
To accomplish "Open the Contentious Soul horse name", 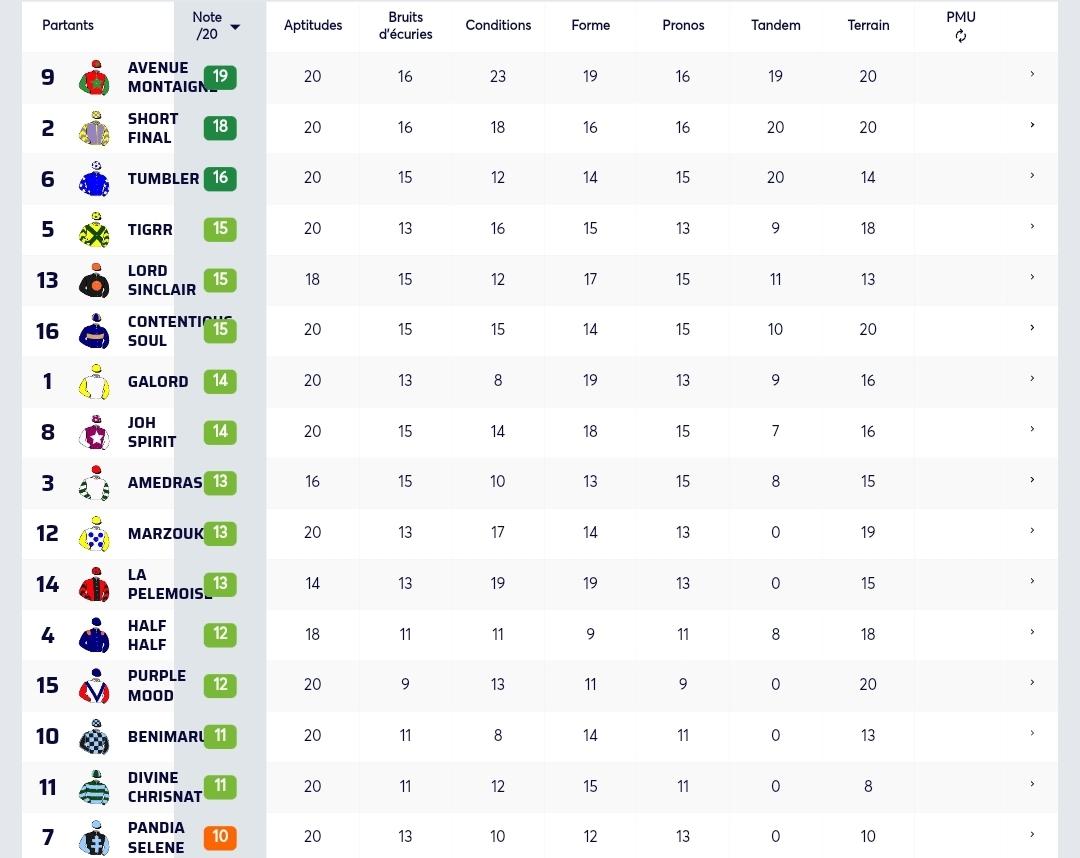I will pos(180,331).
